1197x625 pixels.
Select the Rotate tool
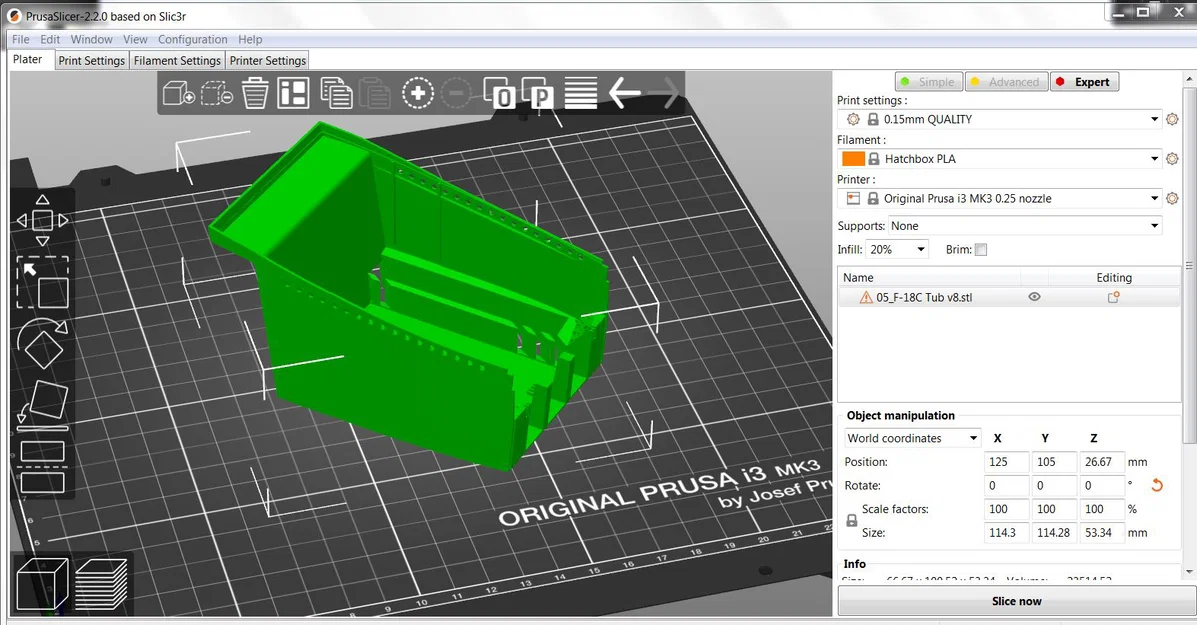pyautogui.click(x=43, y=343)
